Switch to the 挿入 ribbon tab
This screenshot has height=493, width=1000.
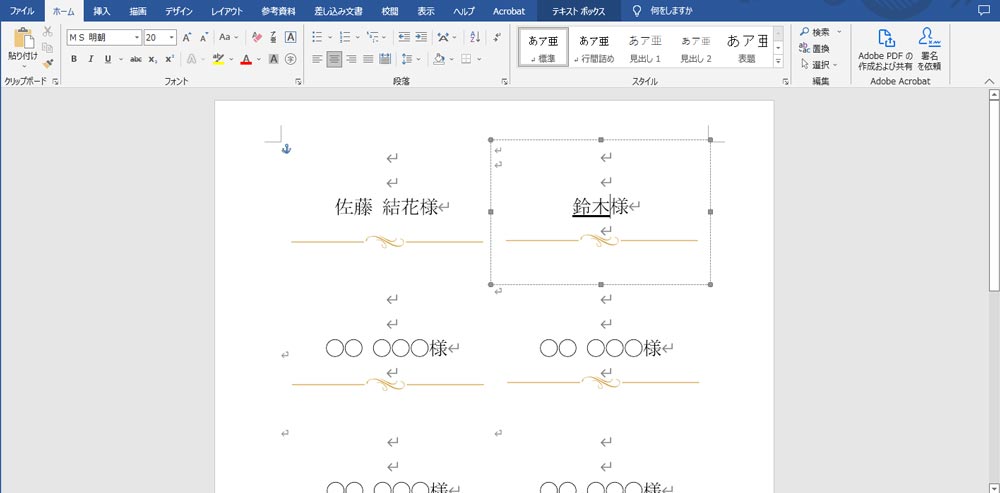coord(101,10)
